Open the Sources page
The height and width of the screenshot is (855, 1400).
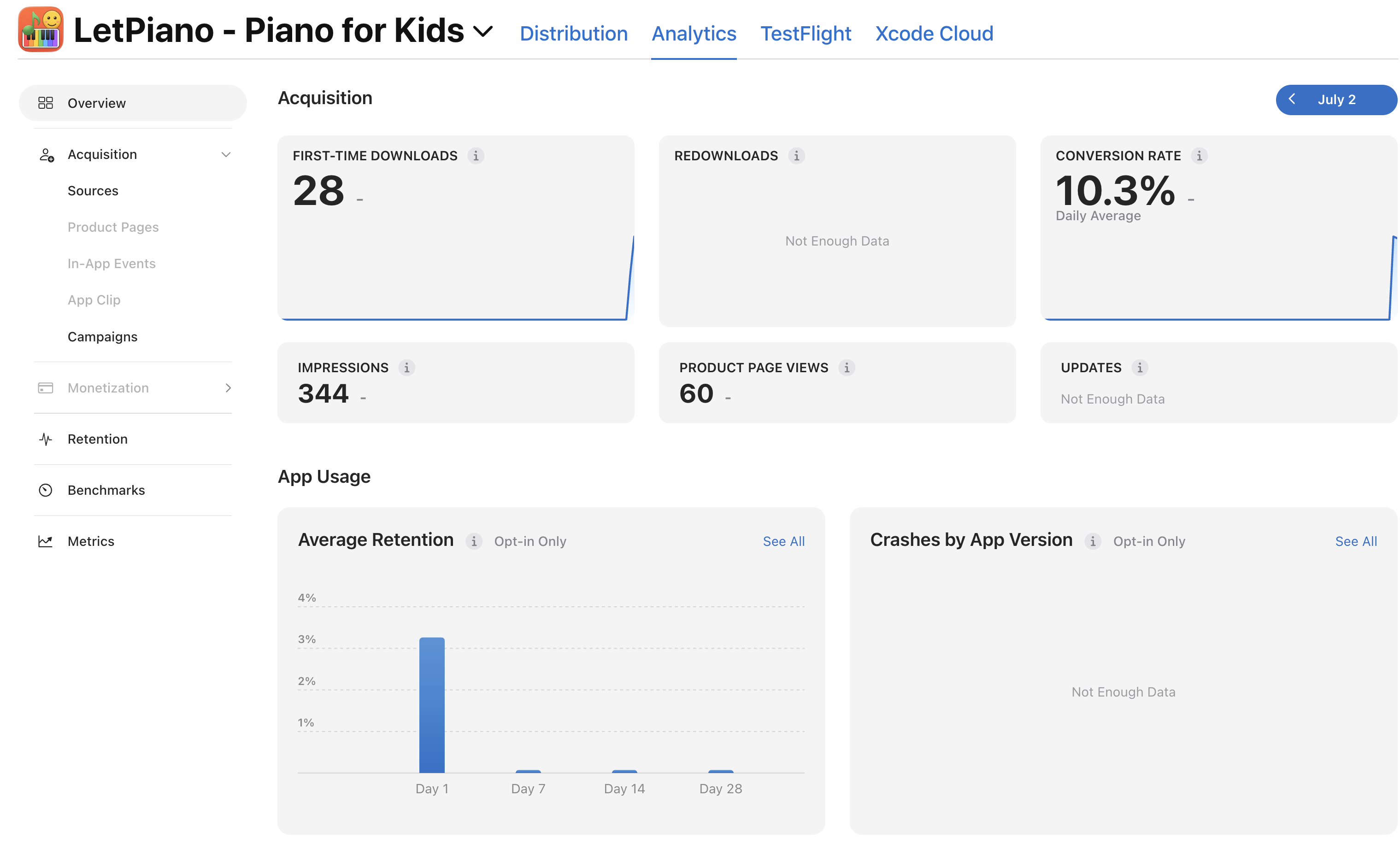pyautogui.click(x=93, y=191)
